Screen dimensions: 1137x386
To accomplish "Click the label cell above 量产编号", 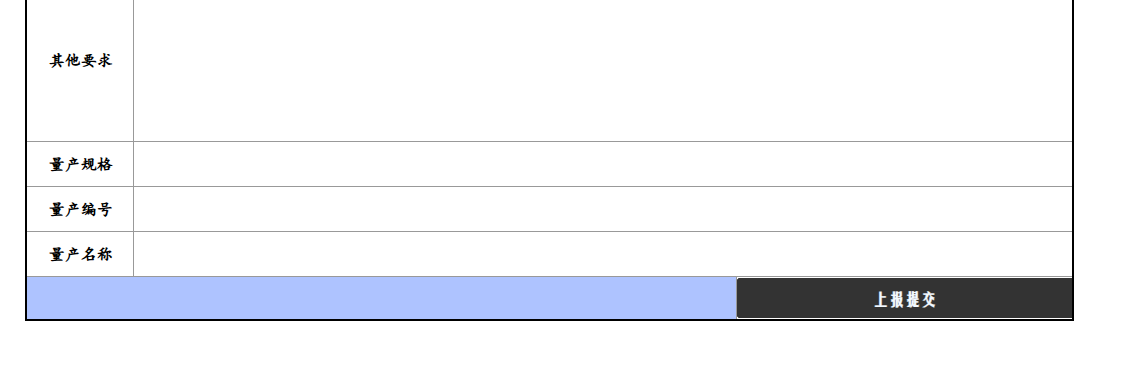I will coord(80,164).
